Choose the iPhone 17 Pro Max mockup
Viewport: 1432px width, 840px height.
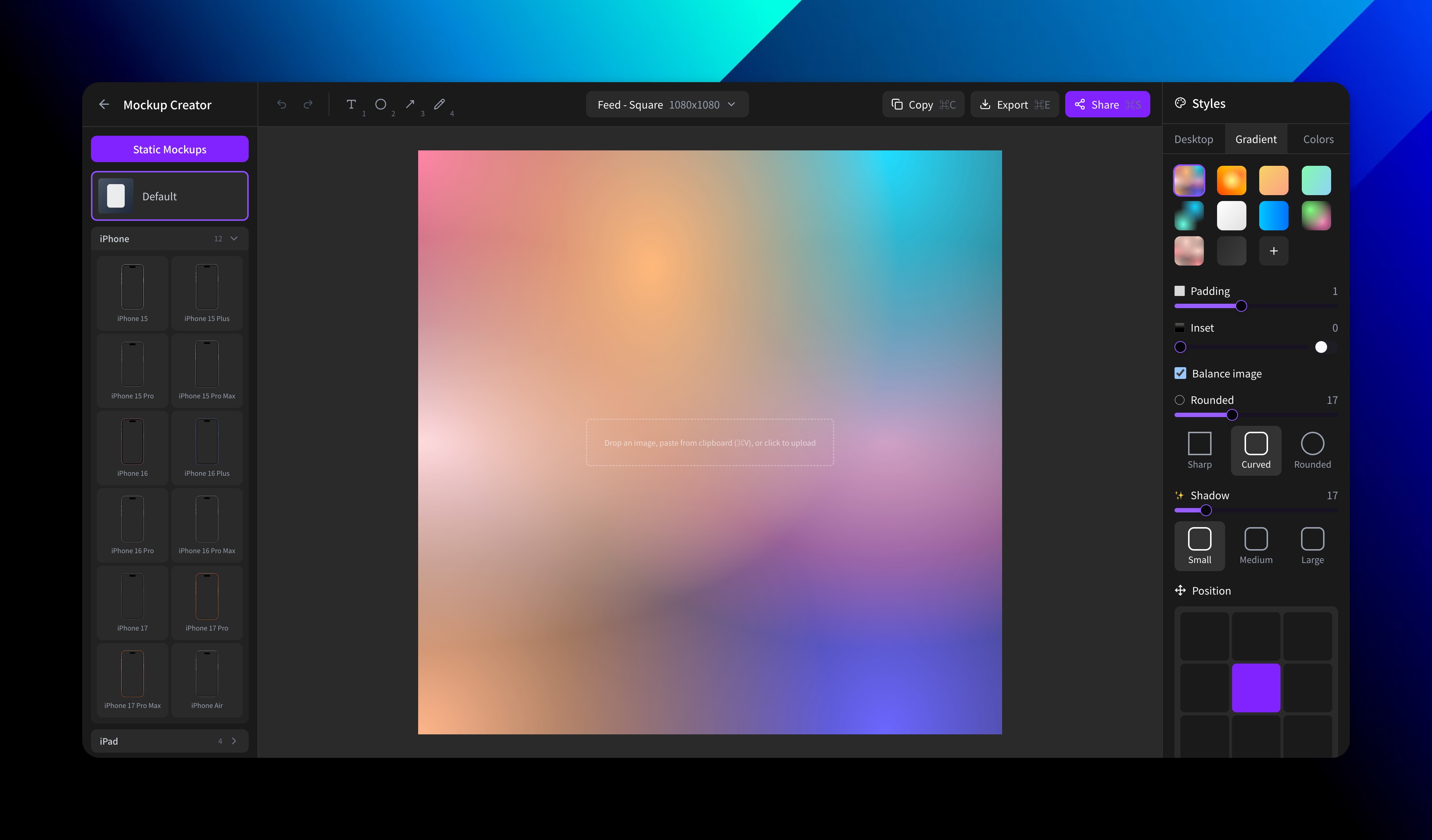(x=132, y=680)
